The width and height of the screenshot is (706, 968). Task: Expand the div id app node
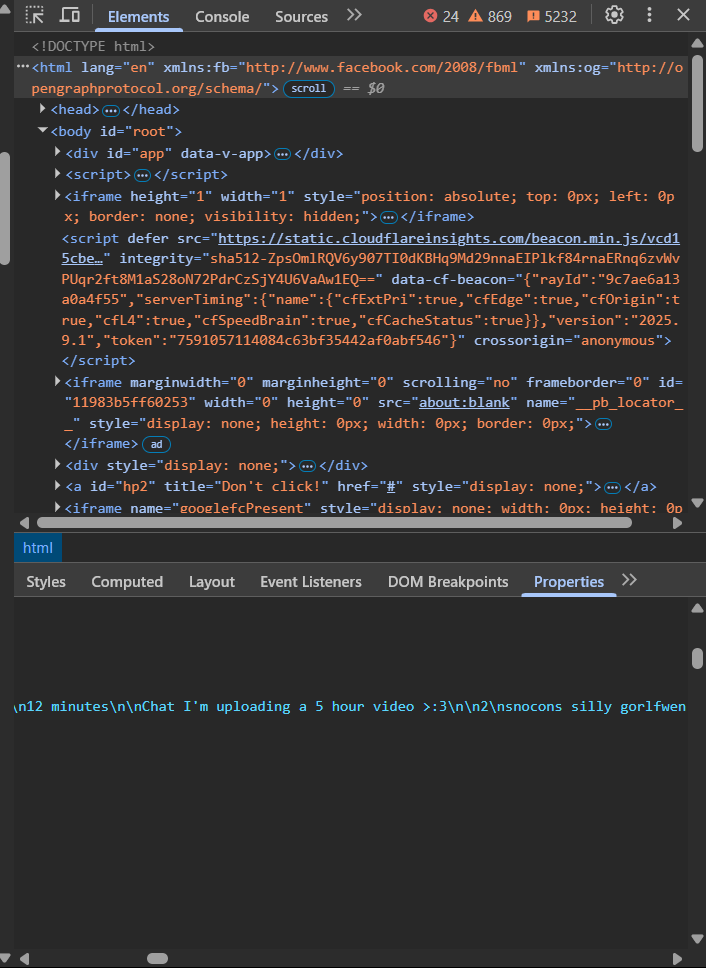[x=57, y=152]
